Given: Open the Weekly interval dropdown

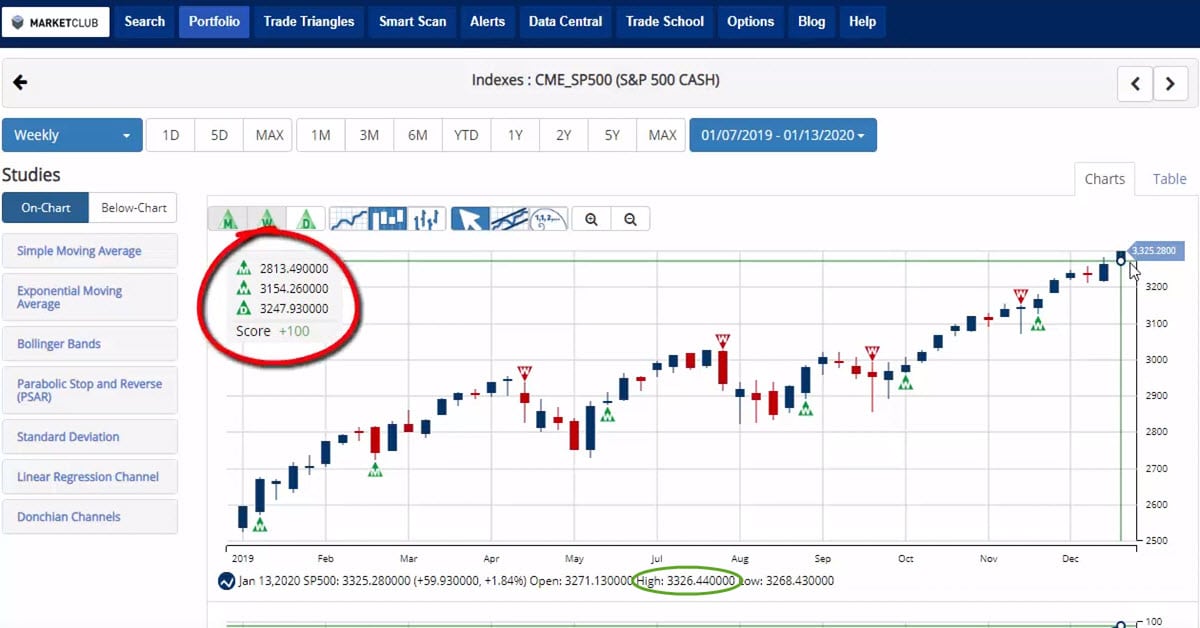Looking at the screenshot, I should [x=72, y=135].
